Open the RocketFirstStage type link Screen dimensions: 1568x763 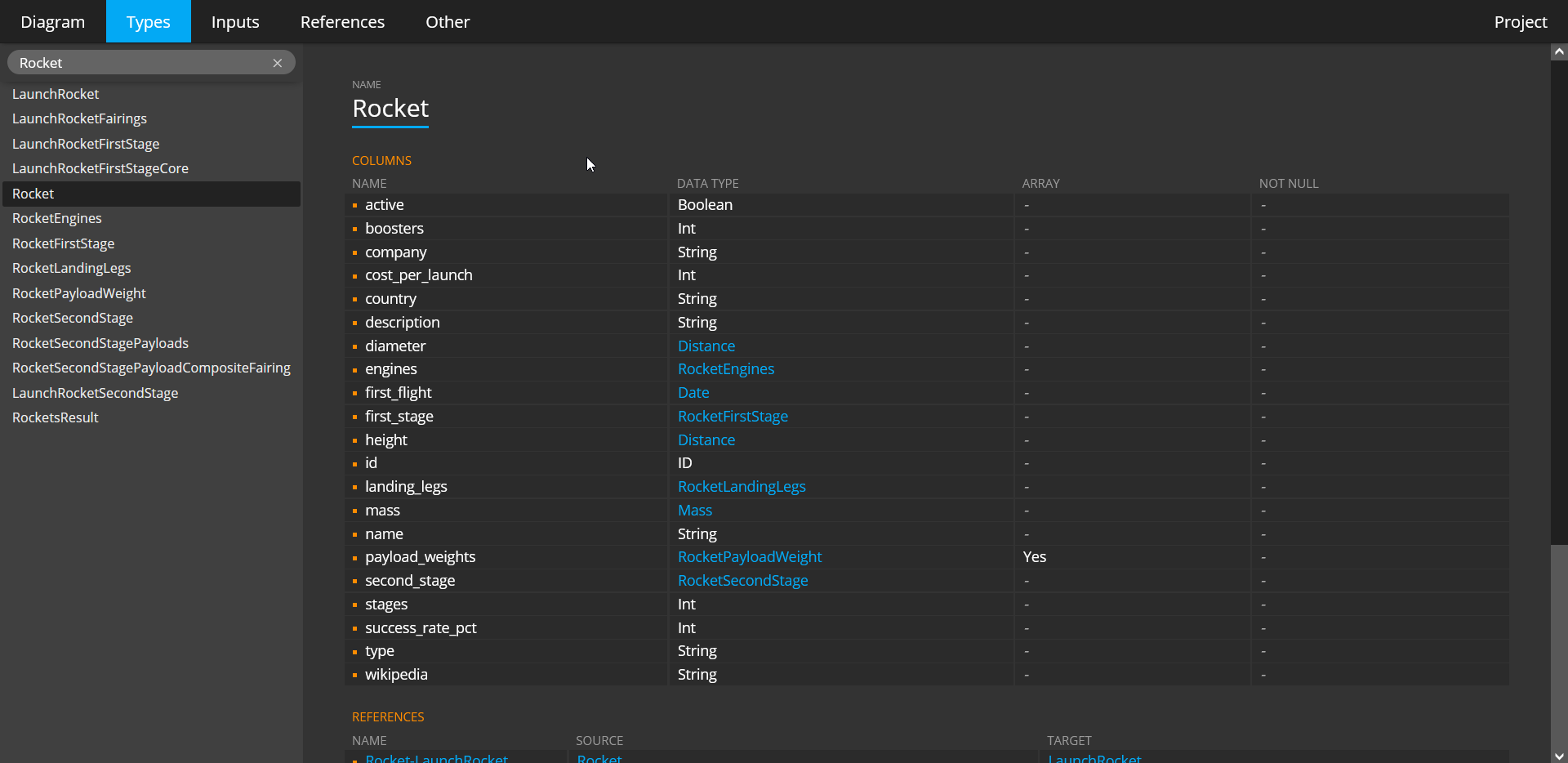coord(733,416)
